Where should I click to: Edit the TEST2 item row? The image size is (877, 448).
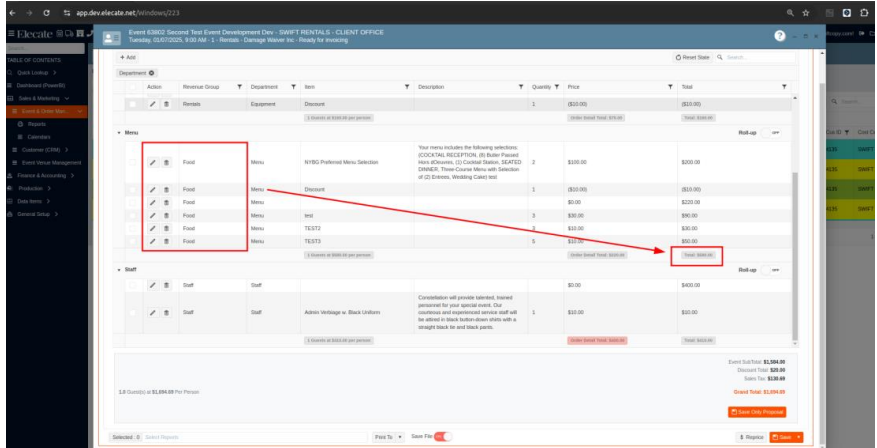coord(153,228)
